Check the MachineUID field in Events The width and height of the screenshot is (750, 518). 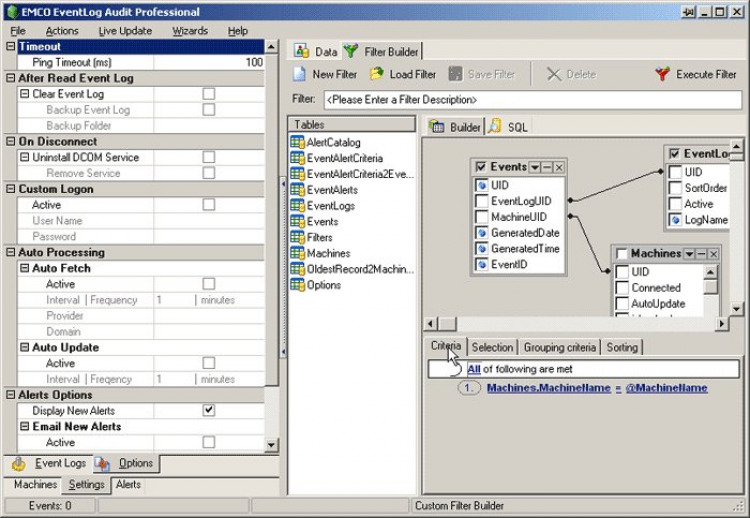tap(482, 217)
